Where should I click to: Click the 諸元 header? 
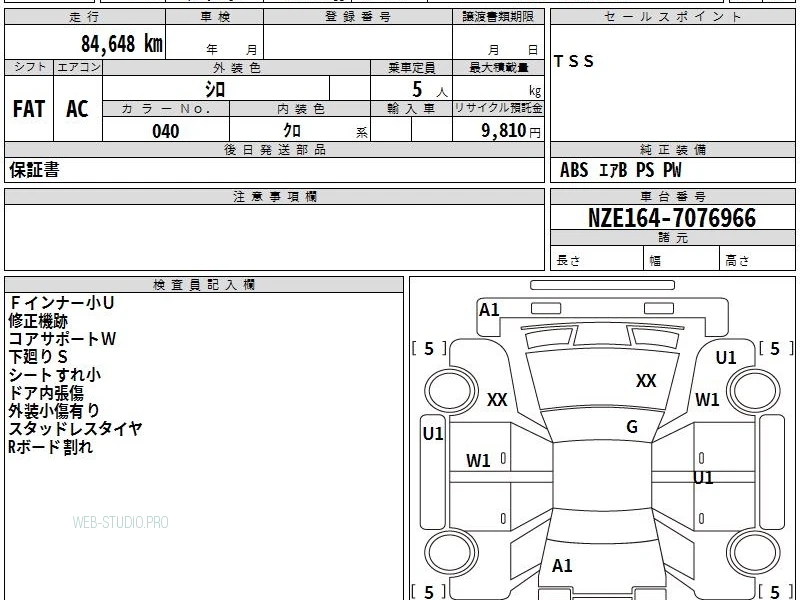(672, 238)
